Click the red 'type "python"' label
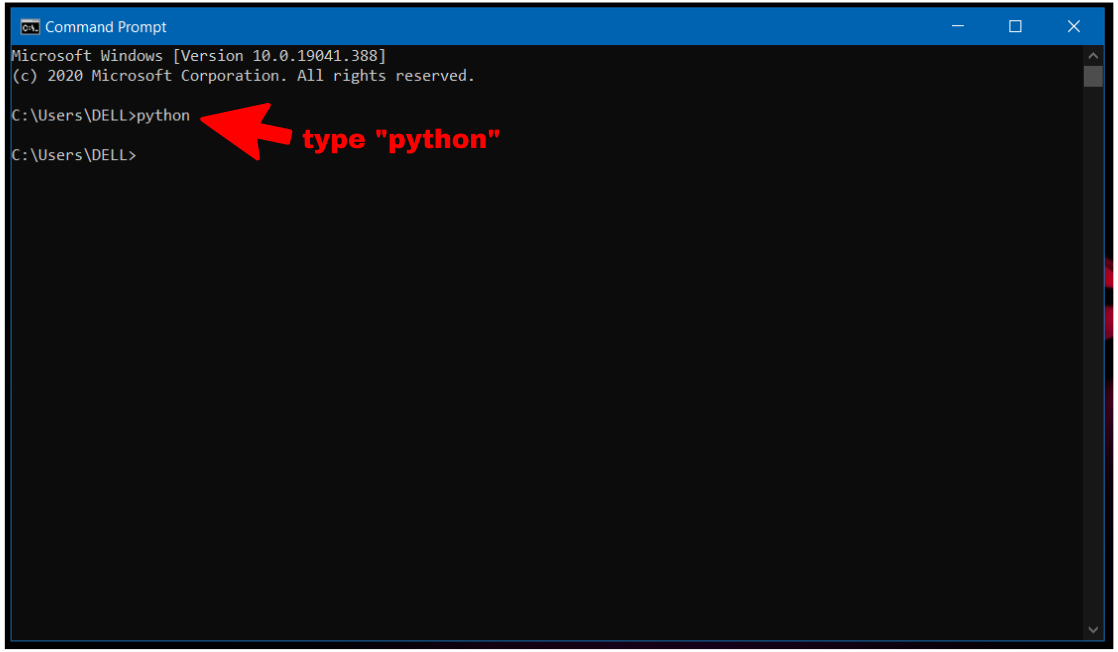The image size is (1118, 652). (401, 139)
